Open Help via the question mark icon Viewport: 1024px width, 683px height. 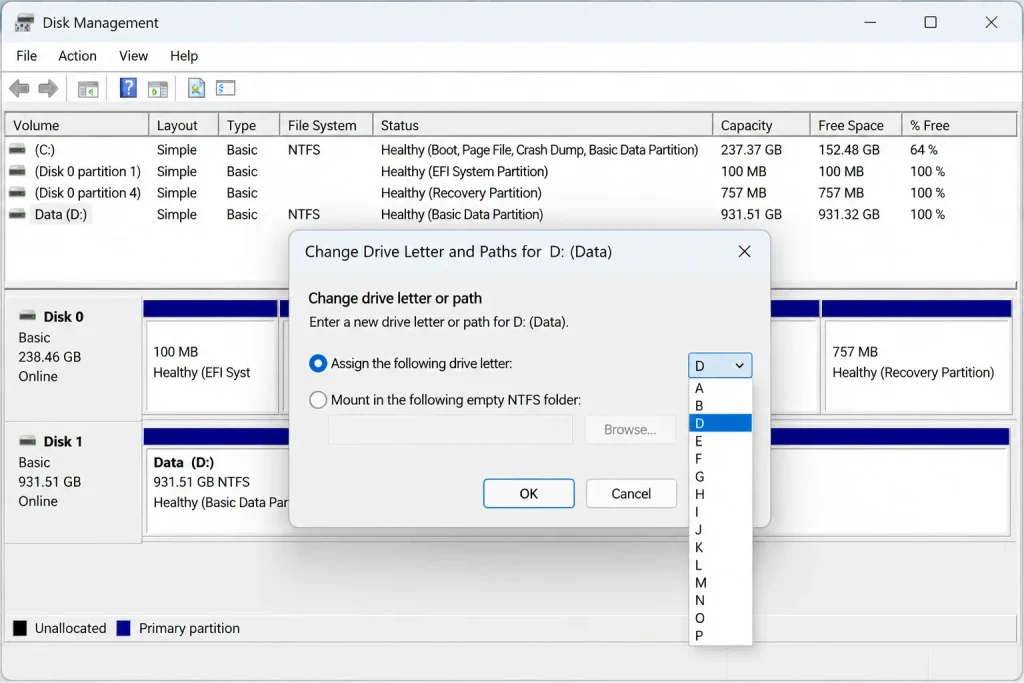coord(128,87)
